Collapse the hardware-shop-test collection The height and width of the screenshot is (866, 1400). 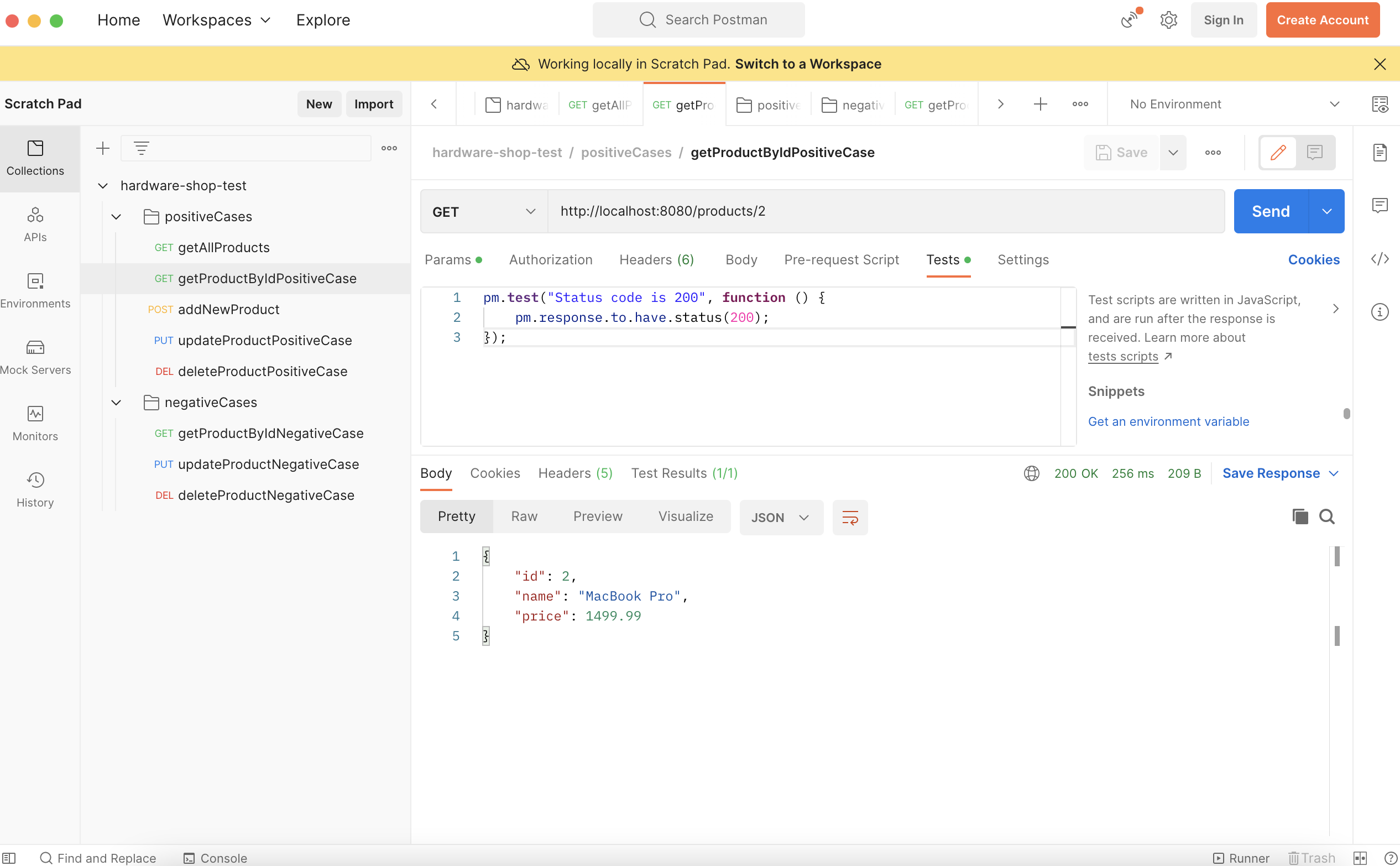pos(103,186)
